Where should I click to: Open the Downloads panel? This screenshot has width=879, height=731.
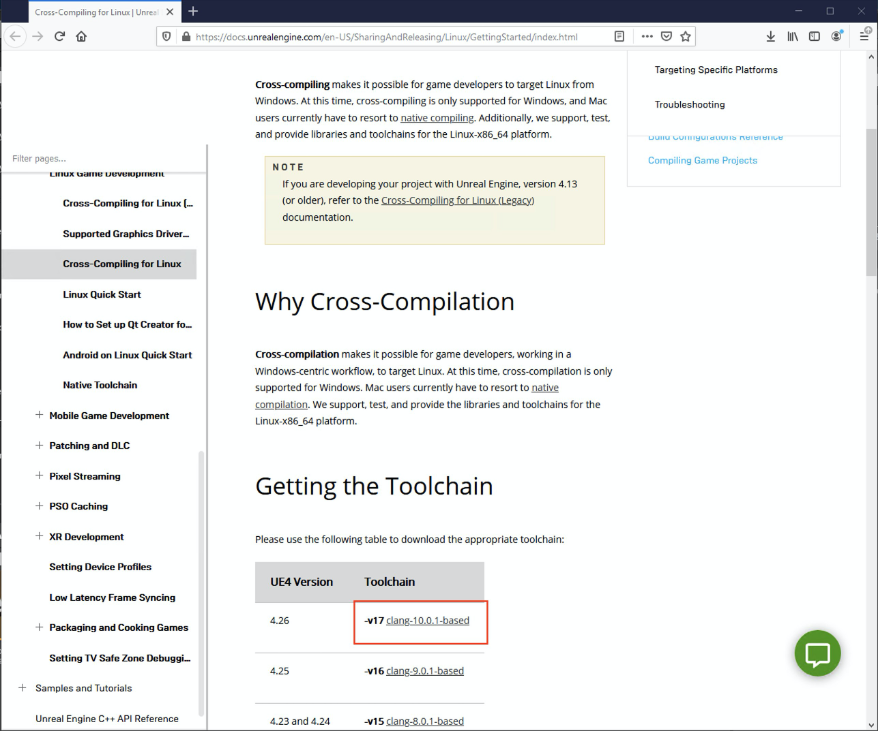click(770, 34)
